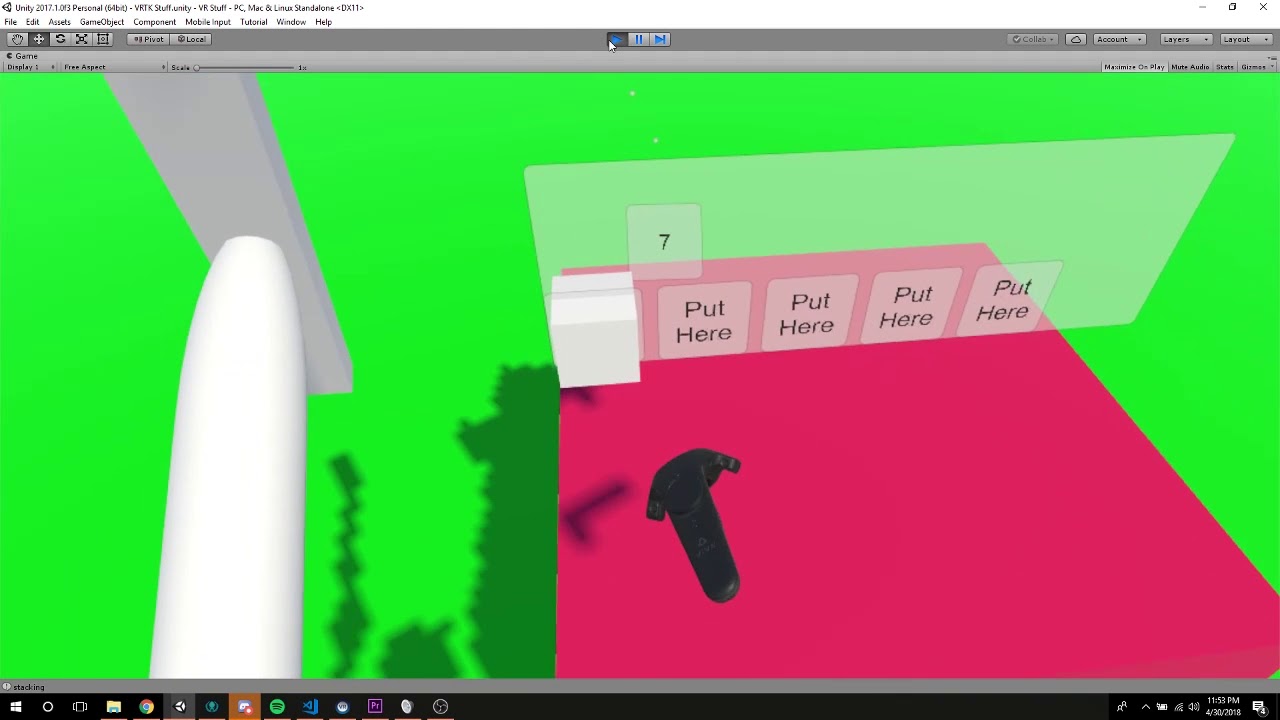1280x720 pixels.
Task: Open File Explorer from taskbar
Action: 113,707
